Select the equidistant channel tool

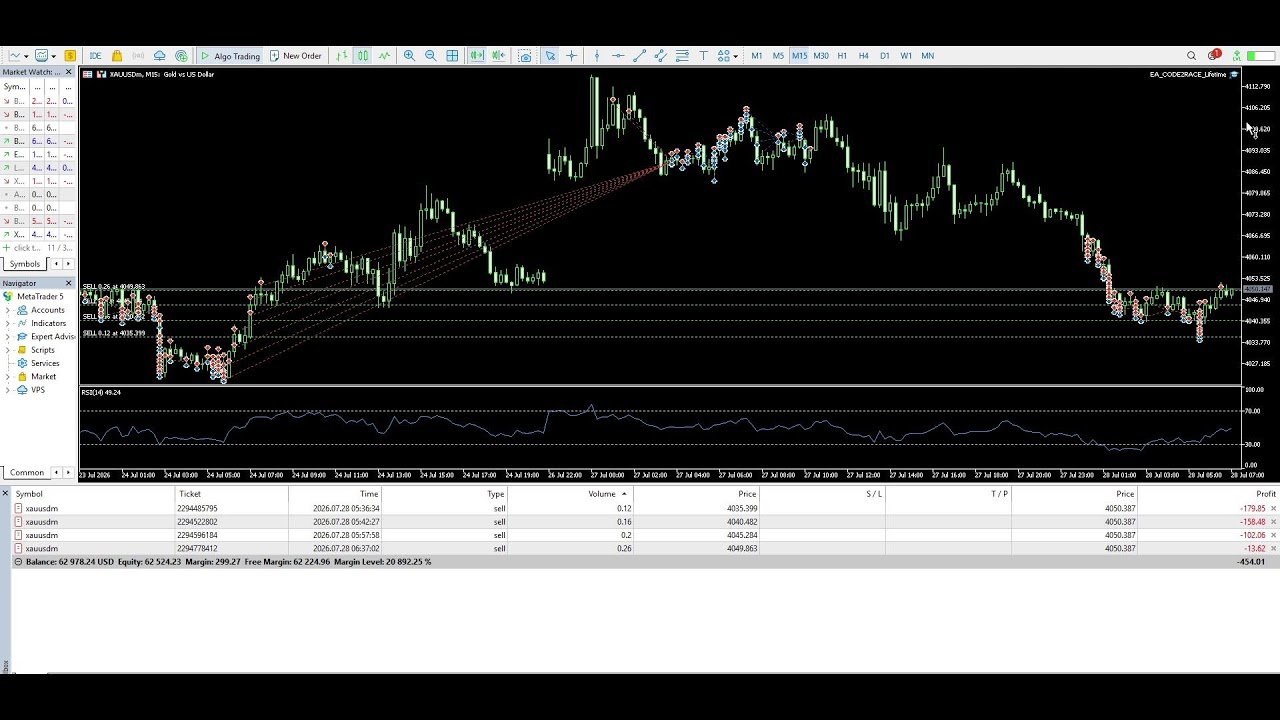pos(660,56)
